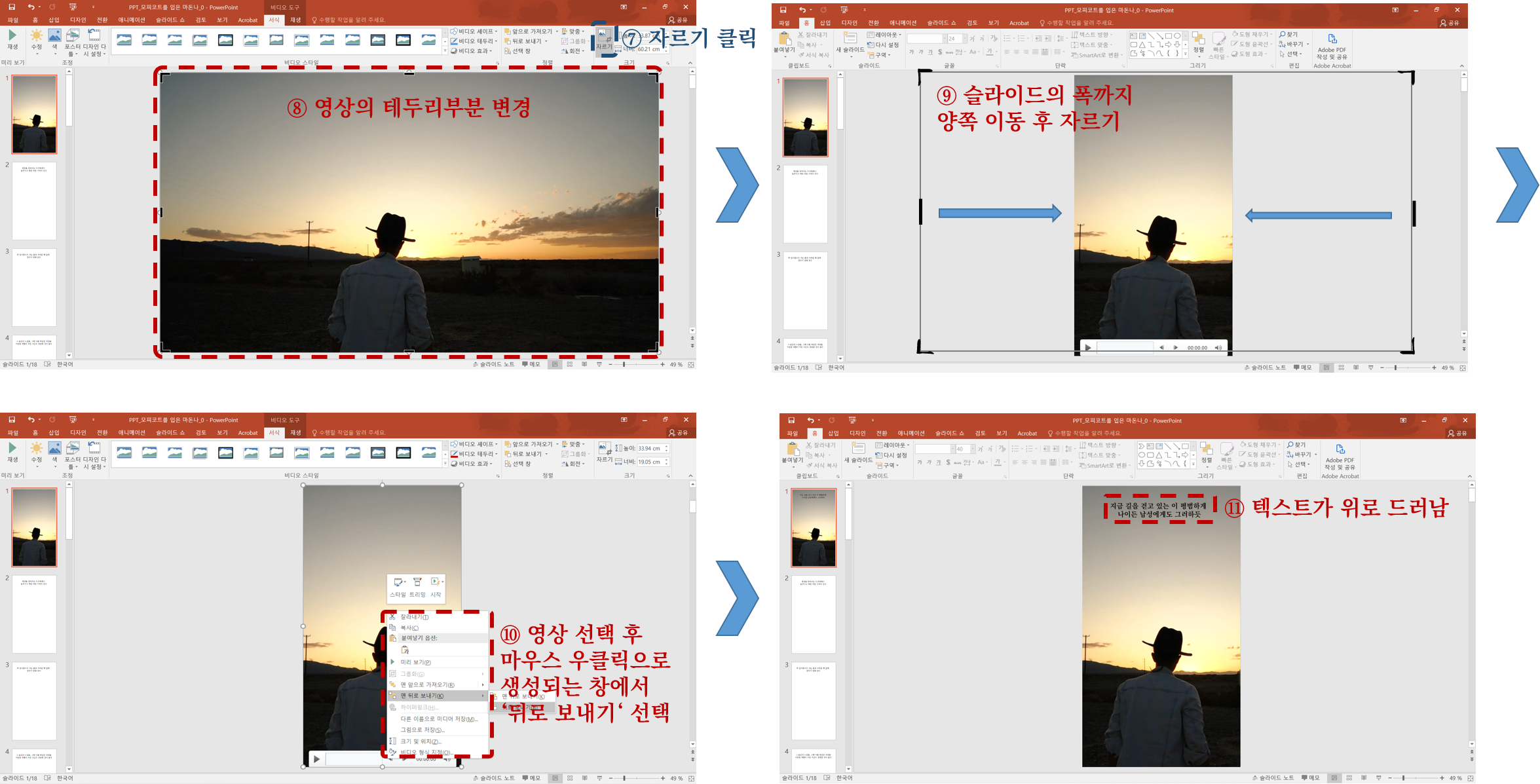
Task: Click 높이 33.94 cm field in bottom-left window
Action: pos(652,449)
